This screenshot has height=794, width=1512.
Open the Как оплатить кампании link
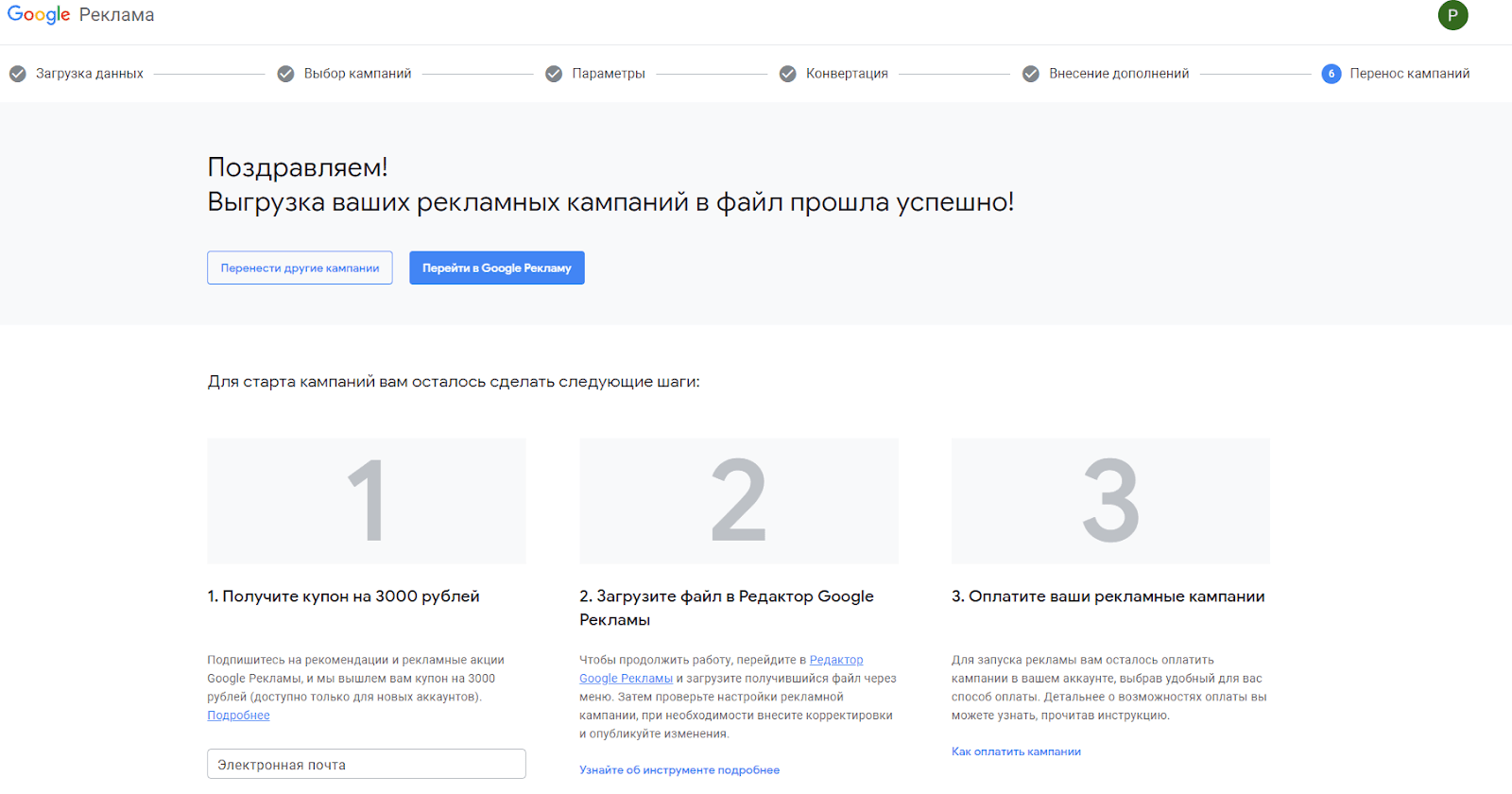[x=1016, y=751]
